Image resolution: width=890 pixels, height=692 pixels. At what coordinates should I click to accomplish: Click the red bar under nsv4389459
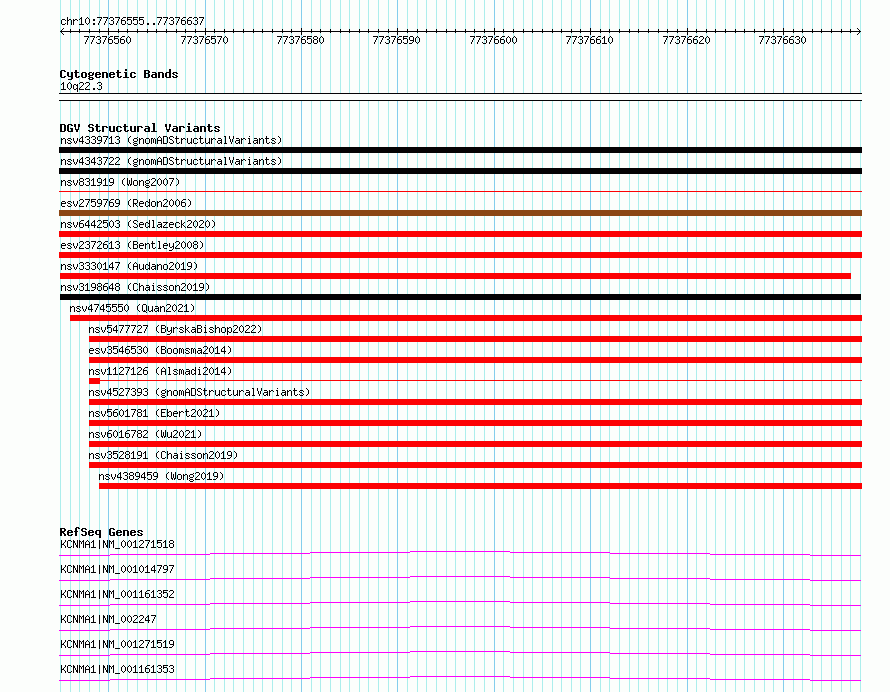480,486
